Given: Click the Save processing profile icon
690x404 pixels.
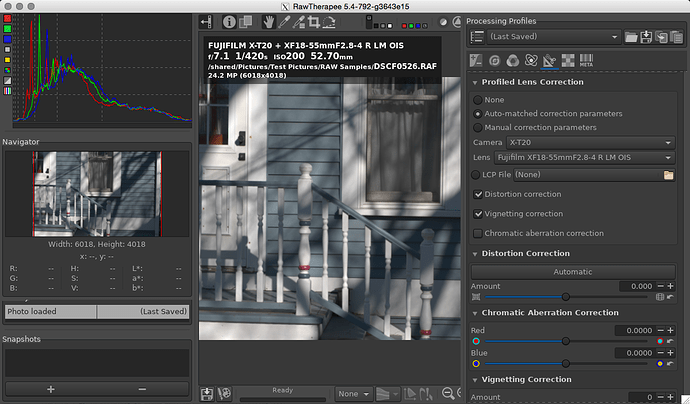Looking at the screenshot, I should 646,37.
